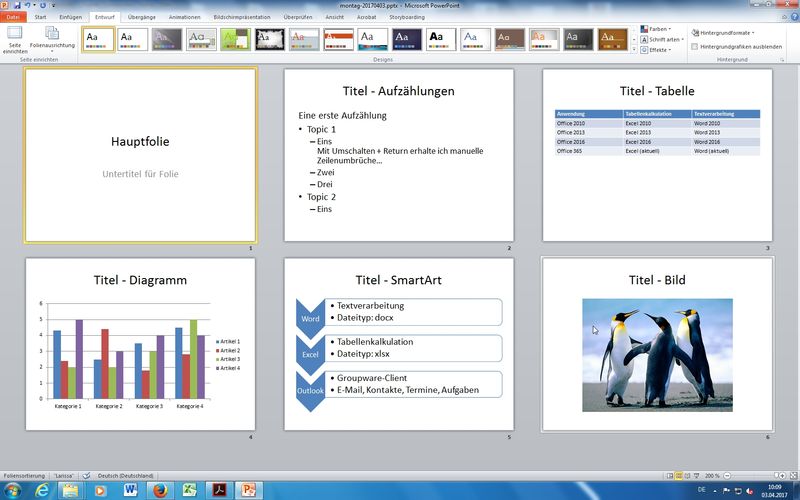Apply the green design theme thumbnail
800x500 pixels.
tap(236, 39)
